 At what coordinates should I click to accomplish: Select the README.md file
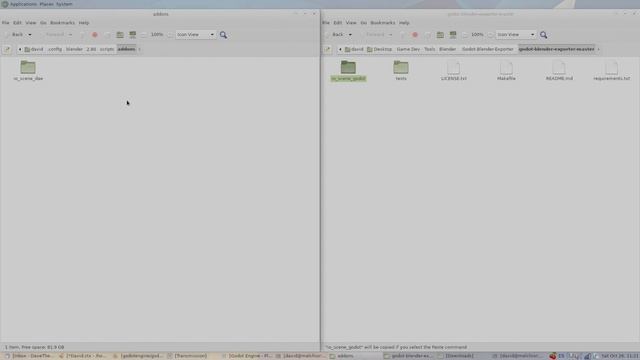pos(559,70)
